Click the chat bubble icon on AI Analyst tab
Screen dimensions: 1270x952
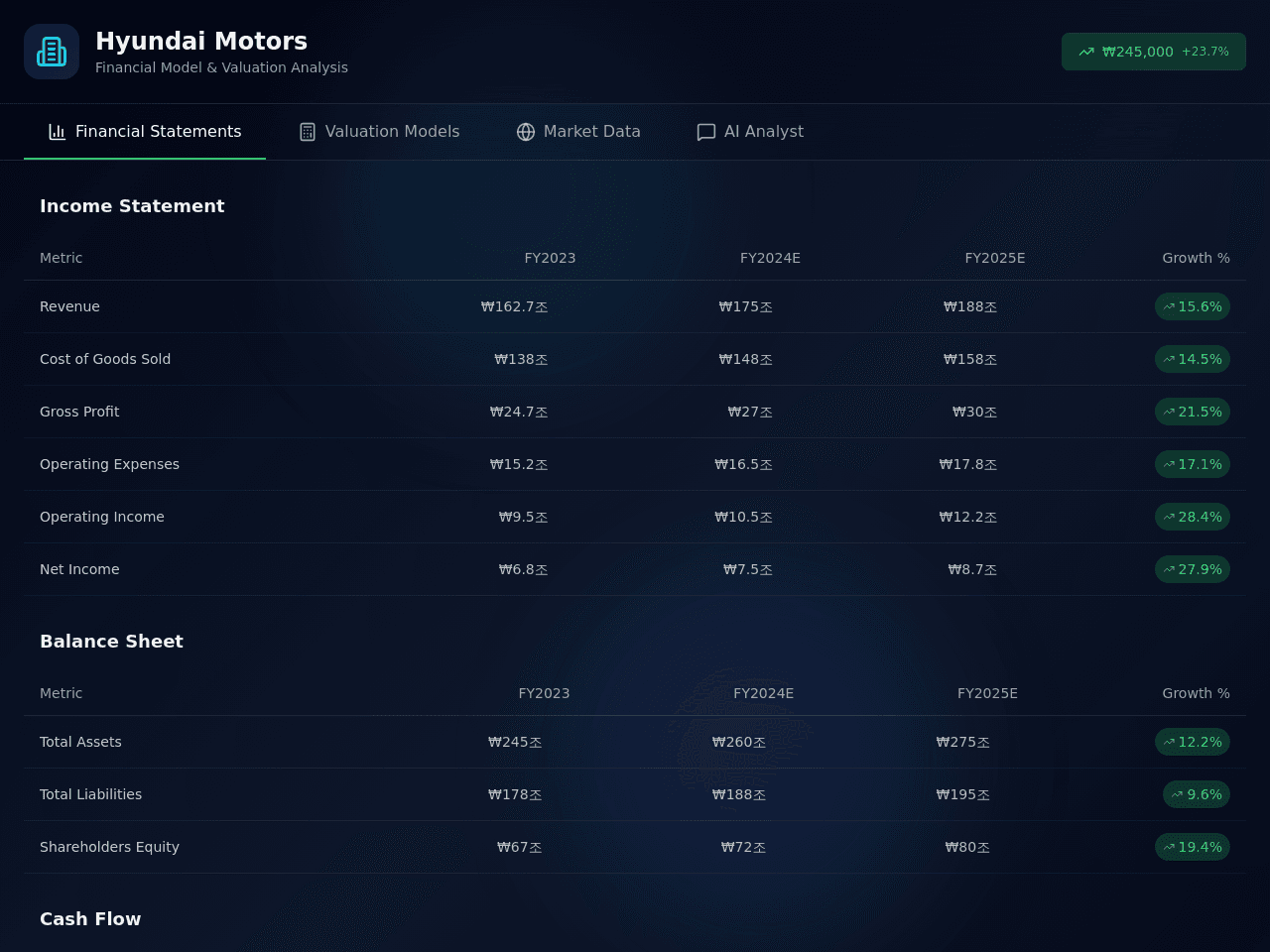click(x=706, y=132)
